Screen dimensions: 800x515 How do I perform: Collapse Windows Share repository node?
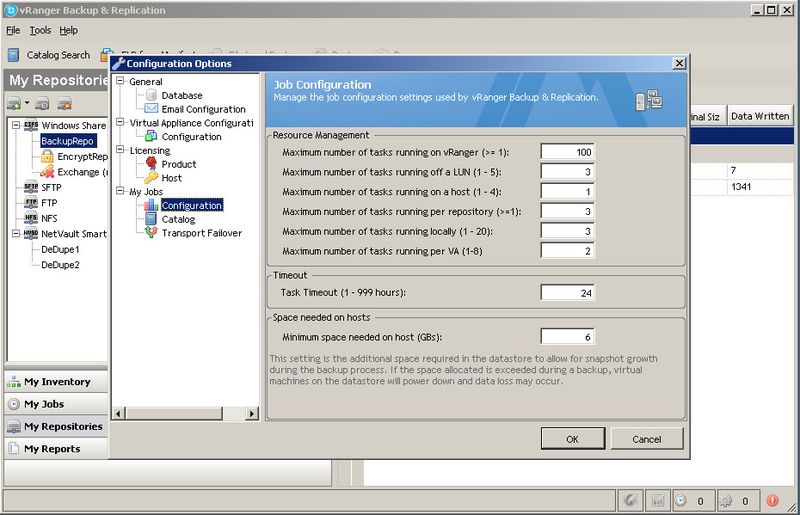16,125
